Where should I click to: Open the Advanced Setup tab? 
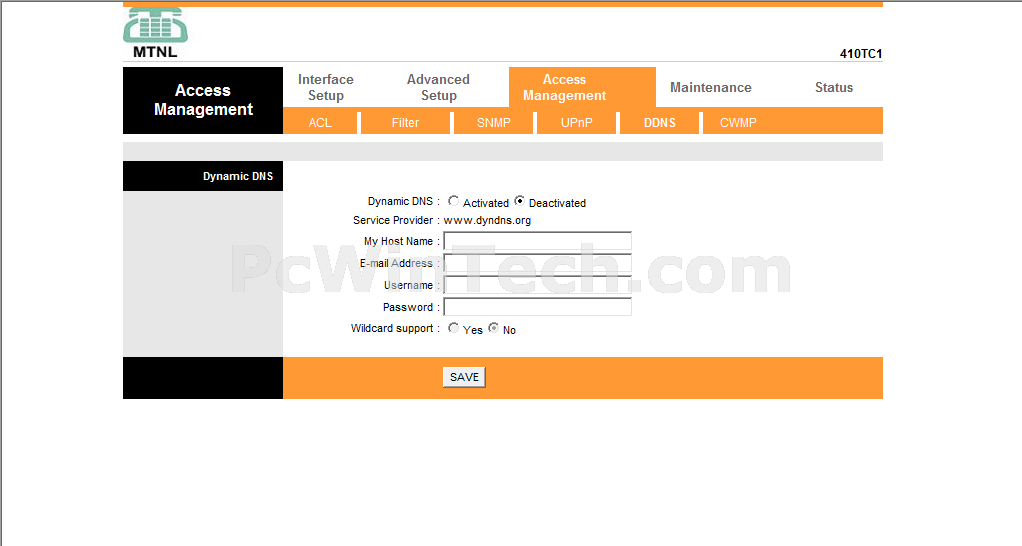click(x=438, y=87)
